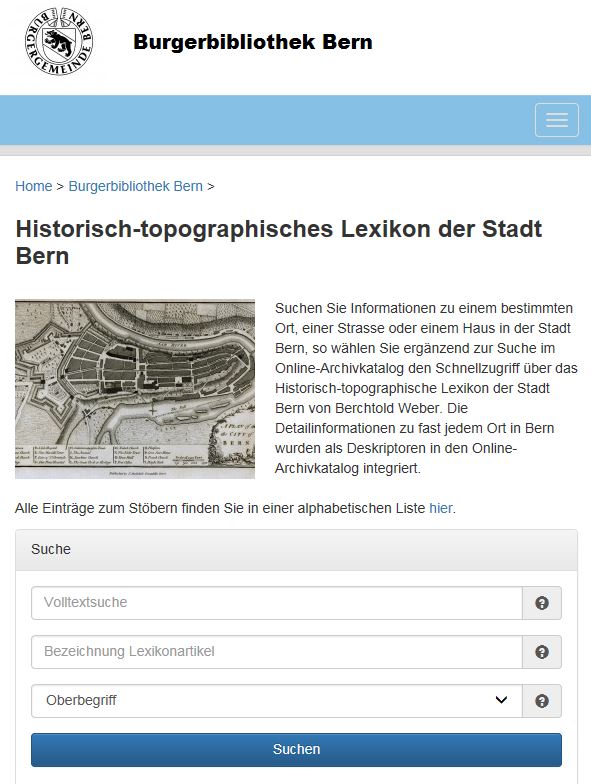This screenshot has width=591, height=784.
Task: Click the blue Suchen button
Action: (296, 750)
